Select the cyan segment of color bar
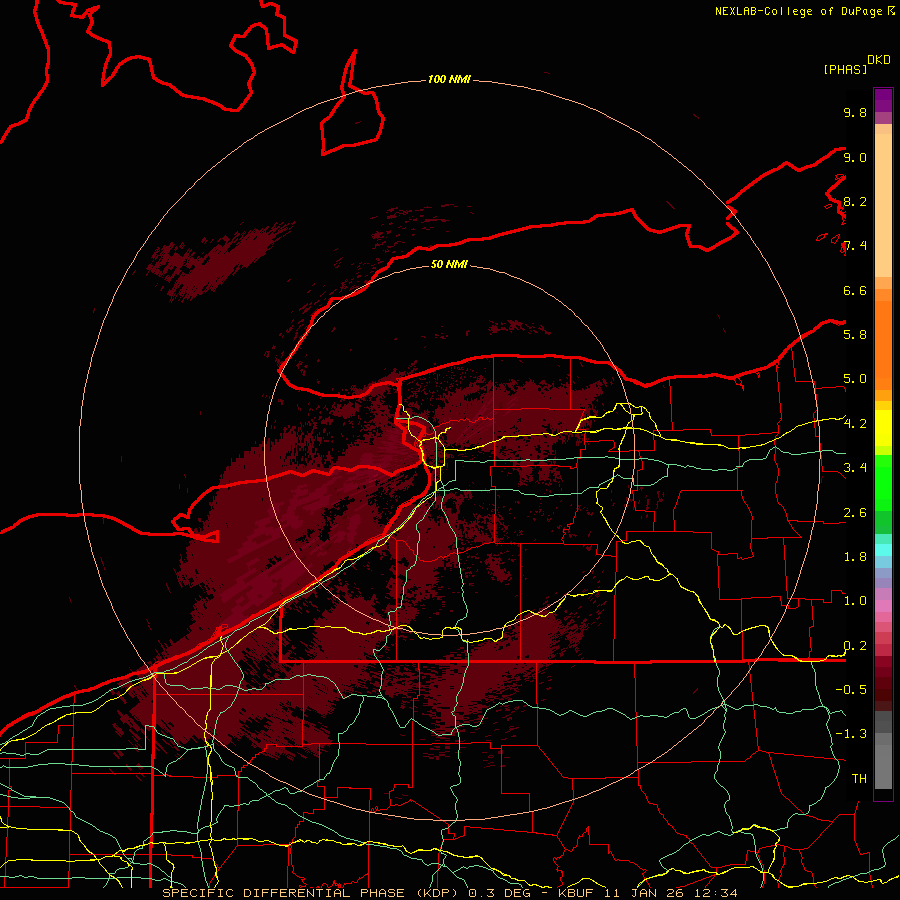 [883, 549]
